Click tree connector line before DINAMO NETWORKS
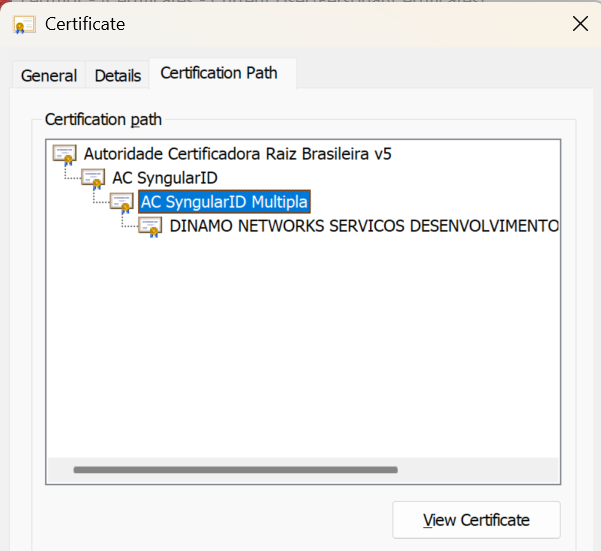Viewport: 601px width, 551px height. [x=128, y=226]
